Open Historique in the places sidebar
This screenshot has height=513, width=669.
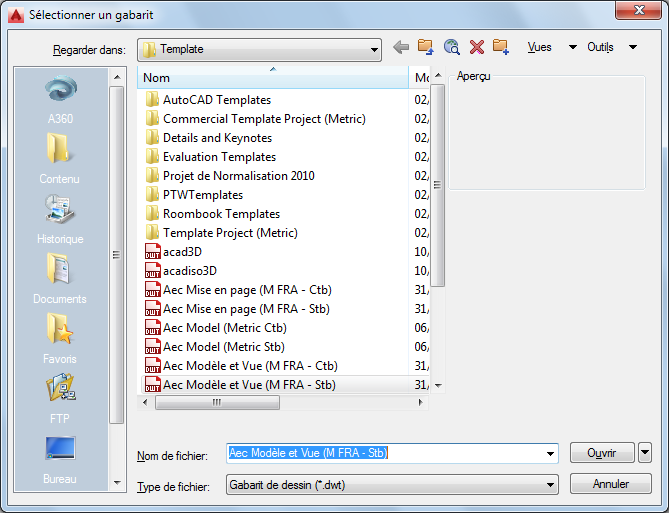(x=60, y=219)
